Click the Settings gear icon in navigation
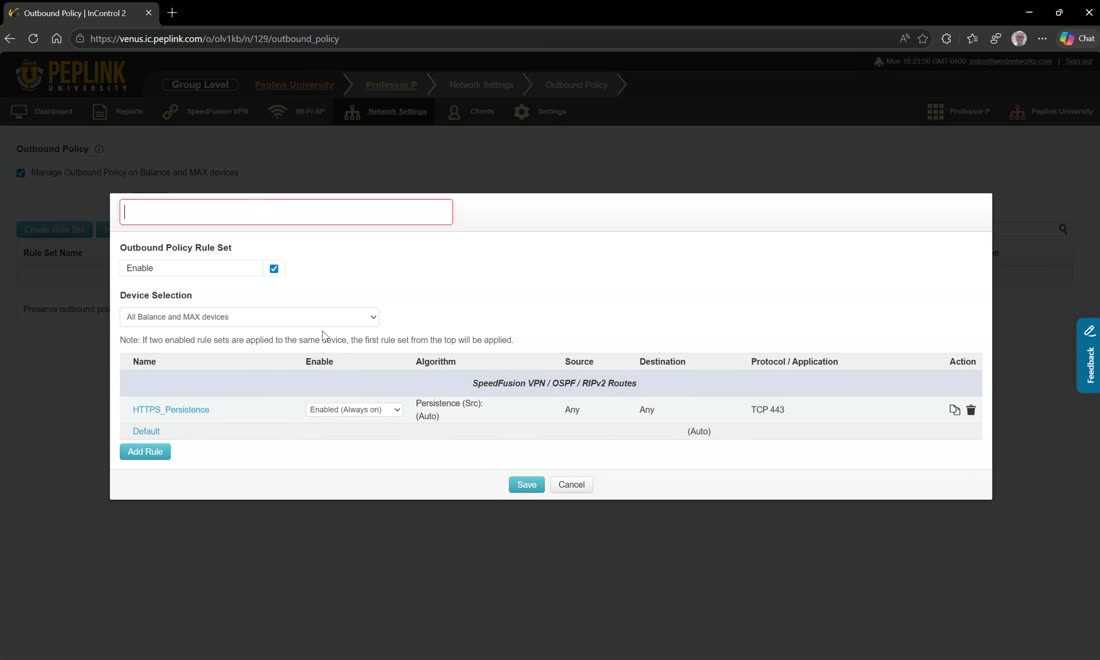Image resolution: width=1100 pixels, height=660 pixels. [x=521, y=112]
